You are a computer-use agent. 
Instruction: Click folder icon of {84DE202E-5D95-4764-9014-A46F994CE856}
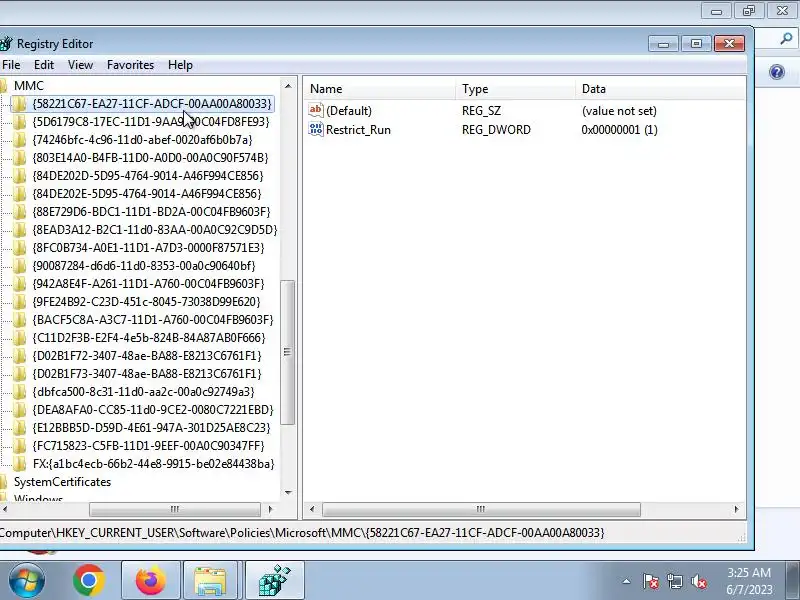tap(19, 193)
